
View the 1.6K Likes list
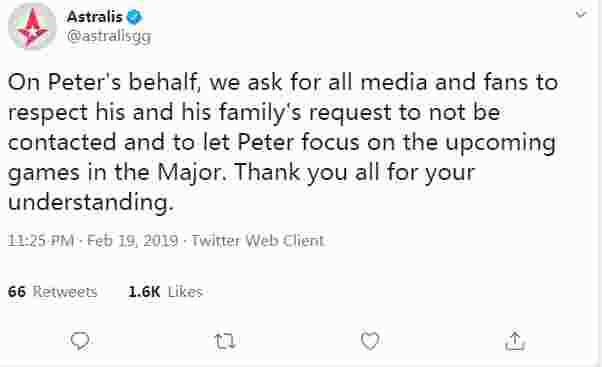click(x=165, y=292)
